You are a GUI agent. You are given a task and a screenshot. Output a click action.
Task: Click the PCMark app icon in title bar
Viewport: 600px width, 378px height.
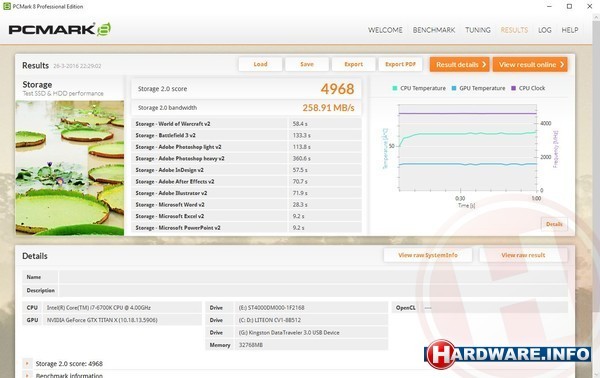(x=7, y=6)
